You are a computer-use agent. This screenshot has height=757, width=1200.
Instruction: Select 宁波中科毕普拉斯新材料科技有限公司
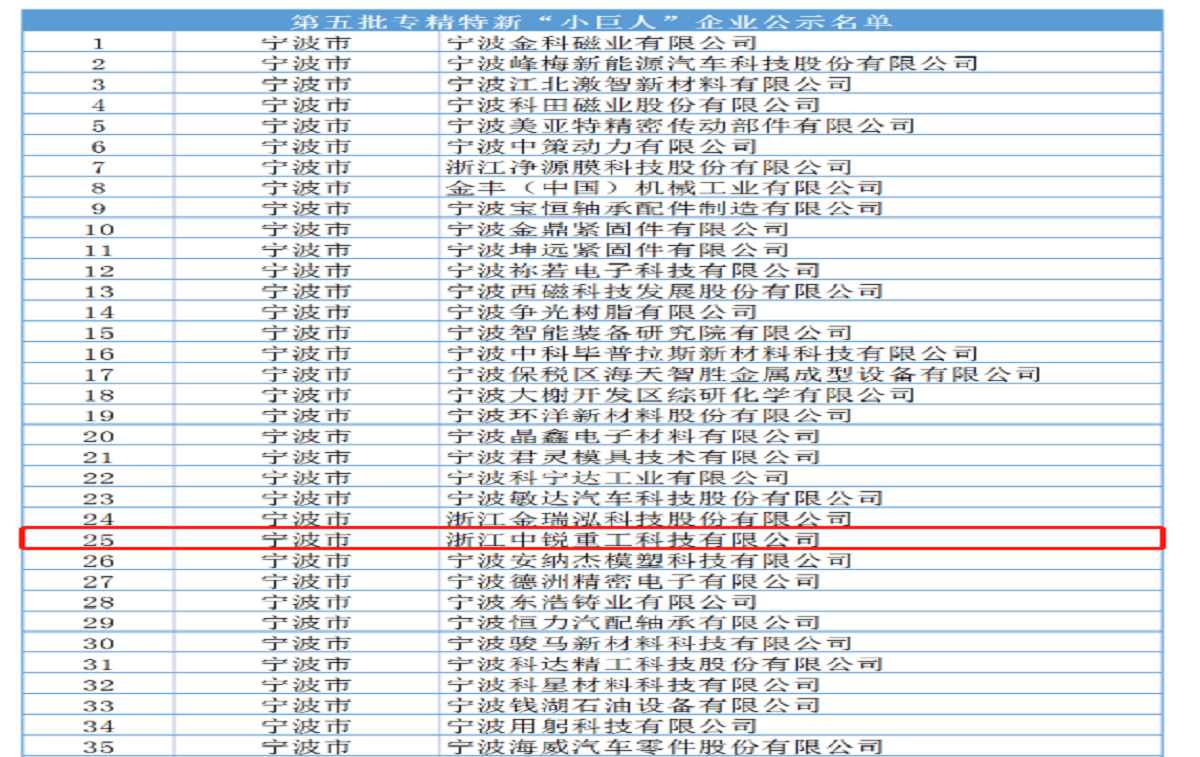tap(712, 353)
